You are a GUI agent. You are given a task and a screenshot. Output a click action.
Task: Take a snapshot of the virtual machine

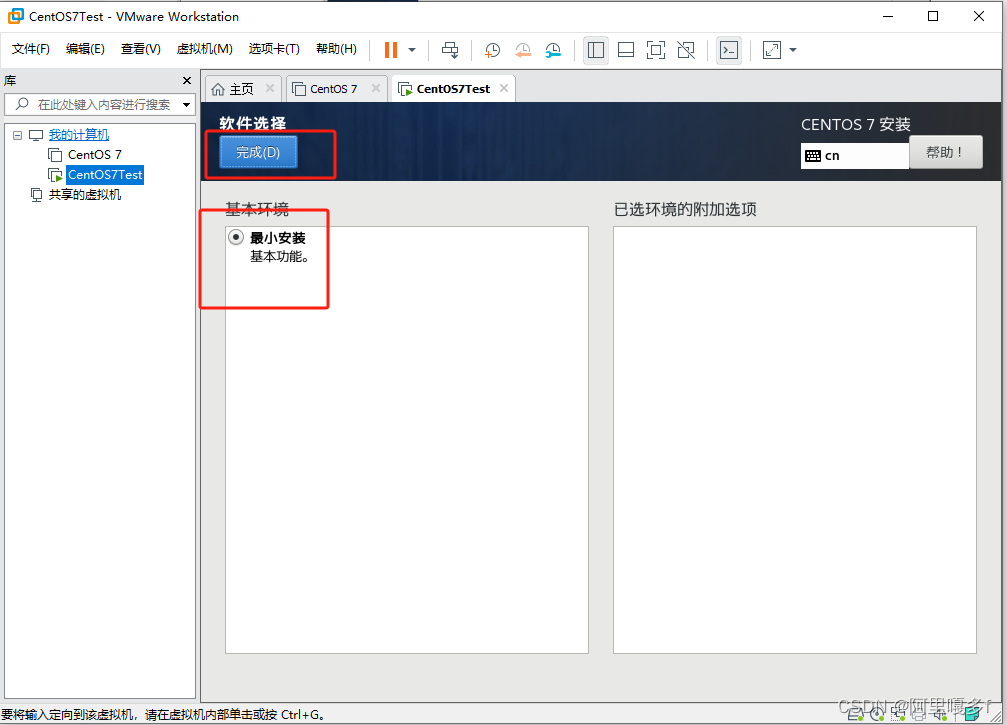tap(491, 50)
